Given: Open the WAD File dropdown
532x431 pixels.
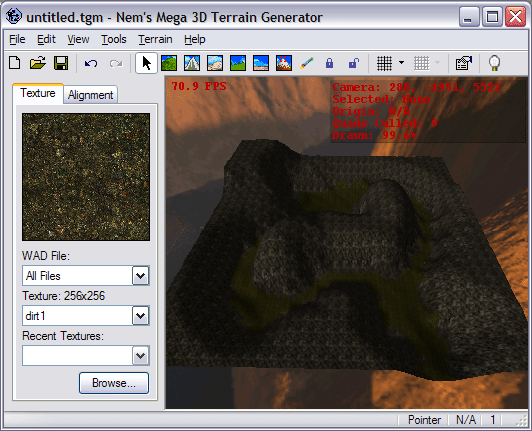Looking at the screenshot, I should coord(140,276).
